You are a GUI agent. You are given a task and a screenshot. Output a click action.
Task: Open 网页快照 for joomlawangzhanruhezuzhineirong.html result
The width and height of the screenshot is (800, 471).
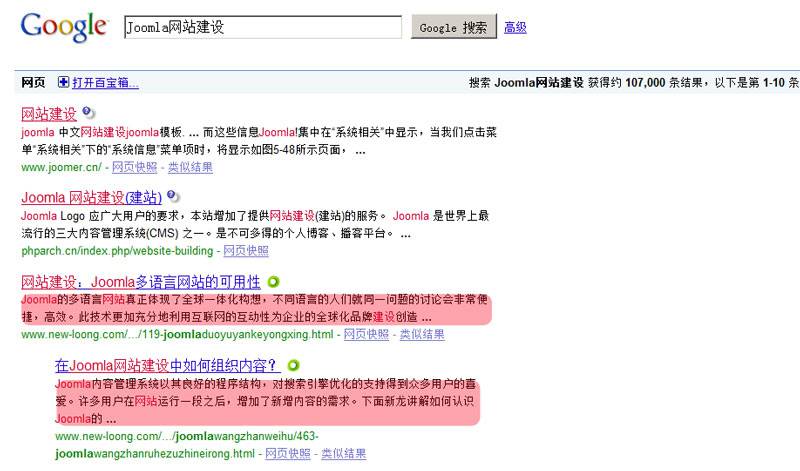point(288,453)
